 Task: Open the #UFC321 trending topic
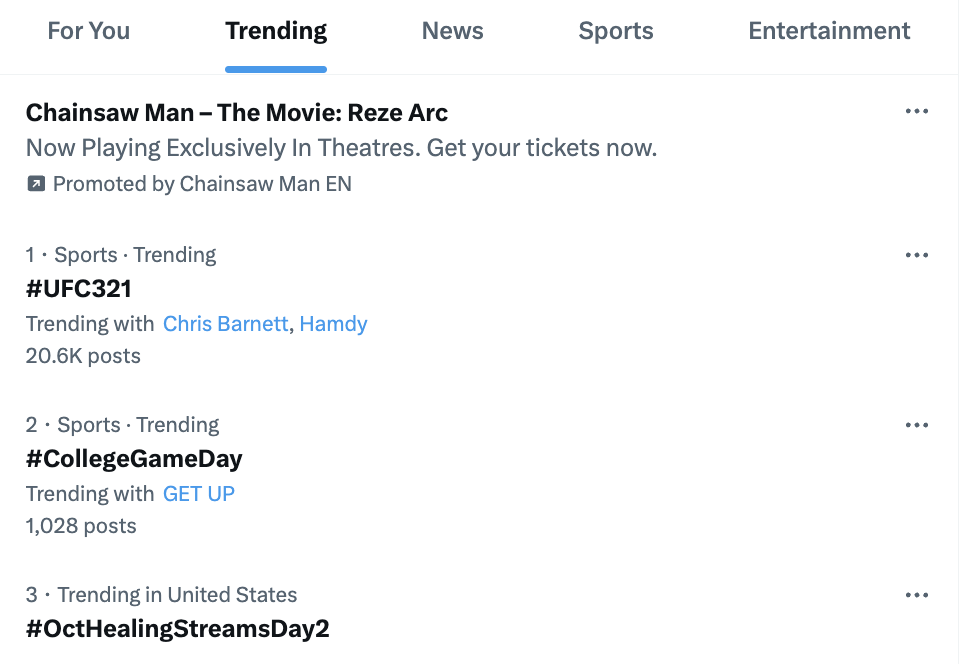click(x=79, y=289)
